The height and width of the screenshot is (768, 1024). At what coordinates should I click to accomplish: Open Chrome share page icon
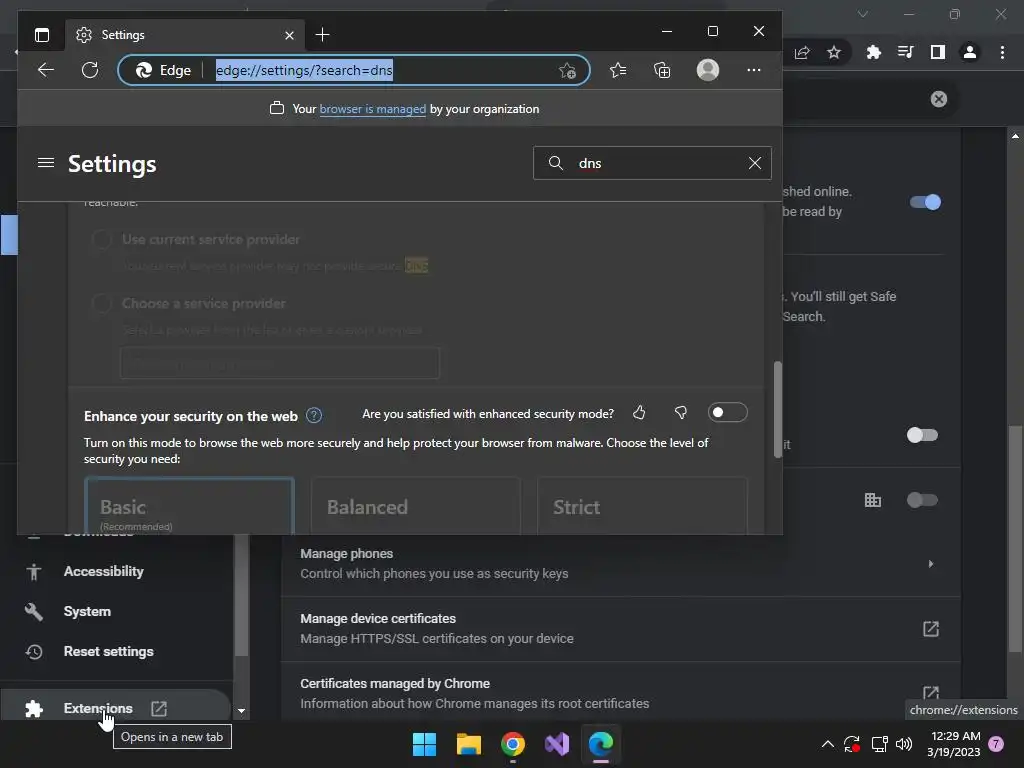pos(802,52)
